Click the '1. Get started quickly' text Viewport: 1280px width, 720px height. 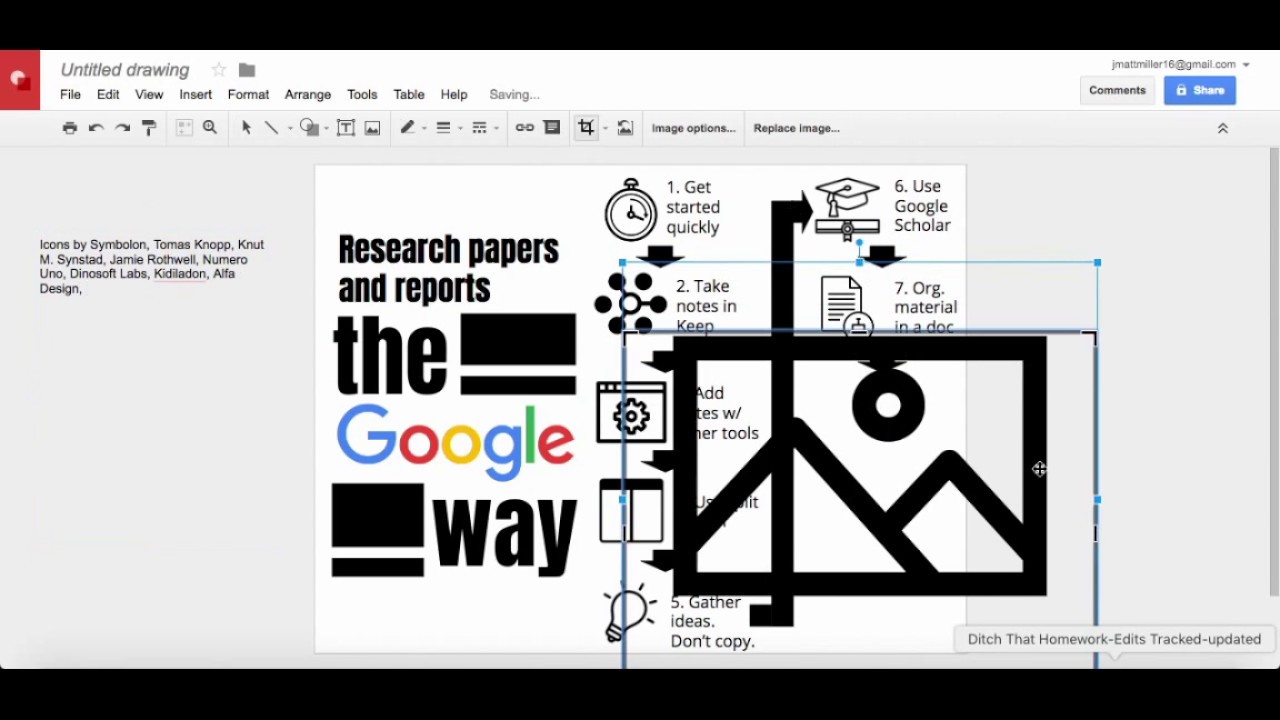(x=693, y=207)
